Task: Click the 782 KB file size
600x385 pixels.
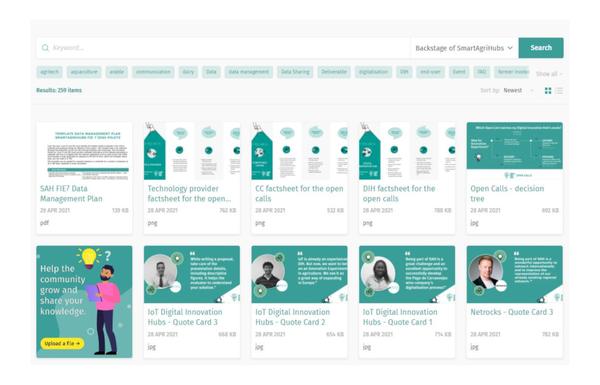Action: click(x=550, y=334)
